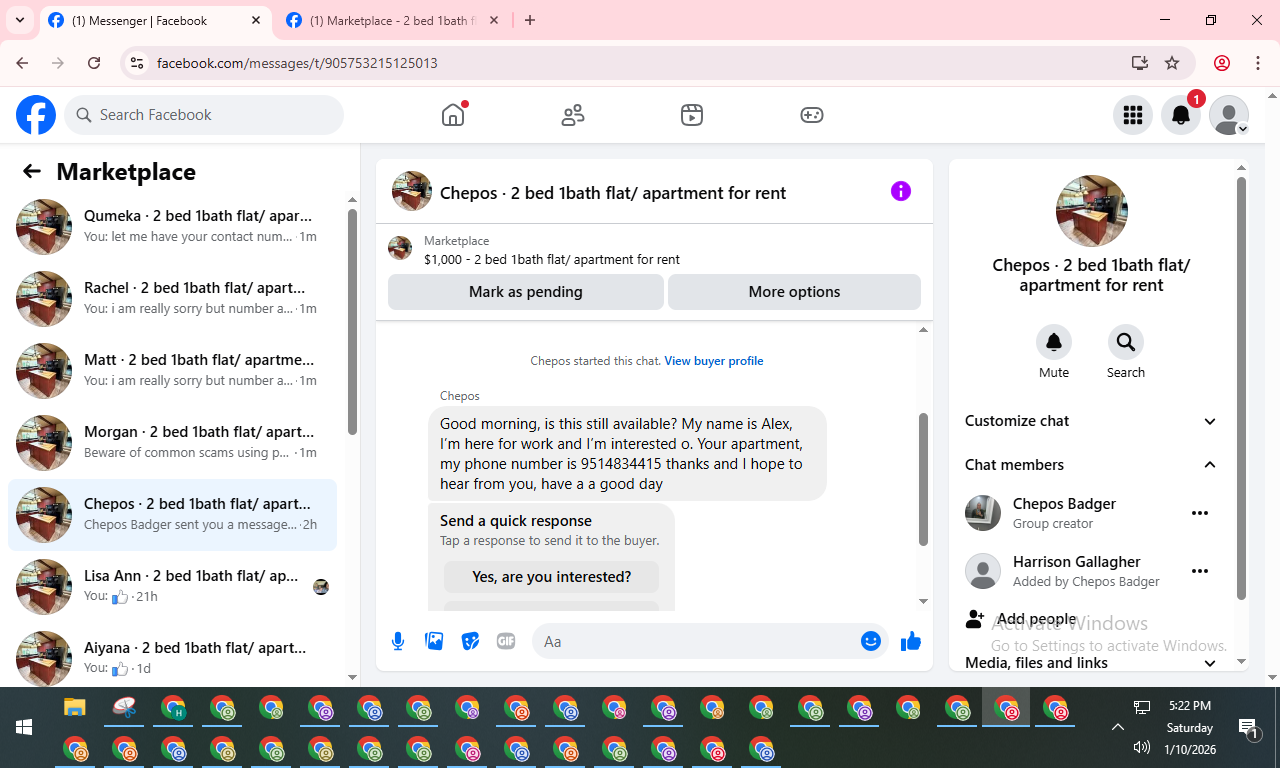Open the Lisa Ann conversation

pyautogui.click(x=172, y=587)
